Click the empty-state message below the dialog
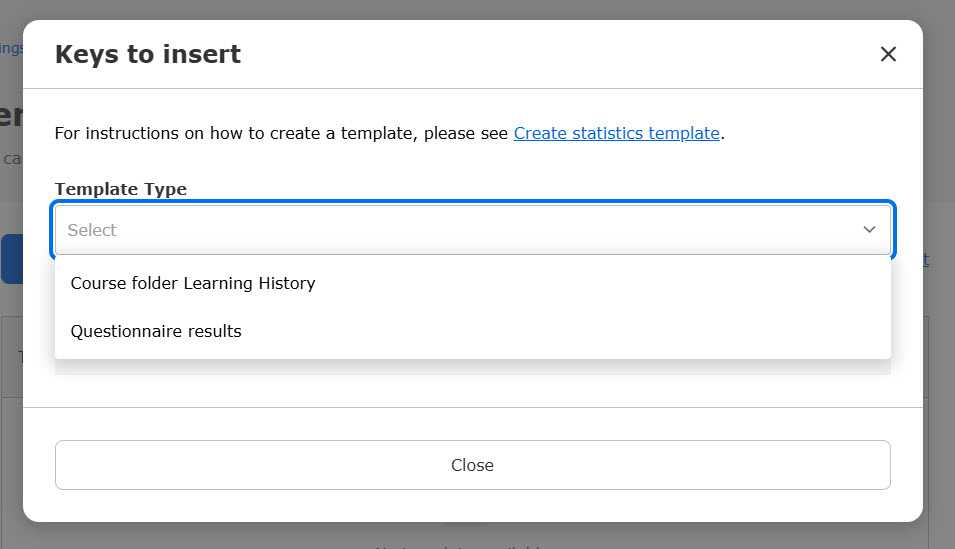The height and width of the screenshot is (549, 955). click(460, 544)
